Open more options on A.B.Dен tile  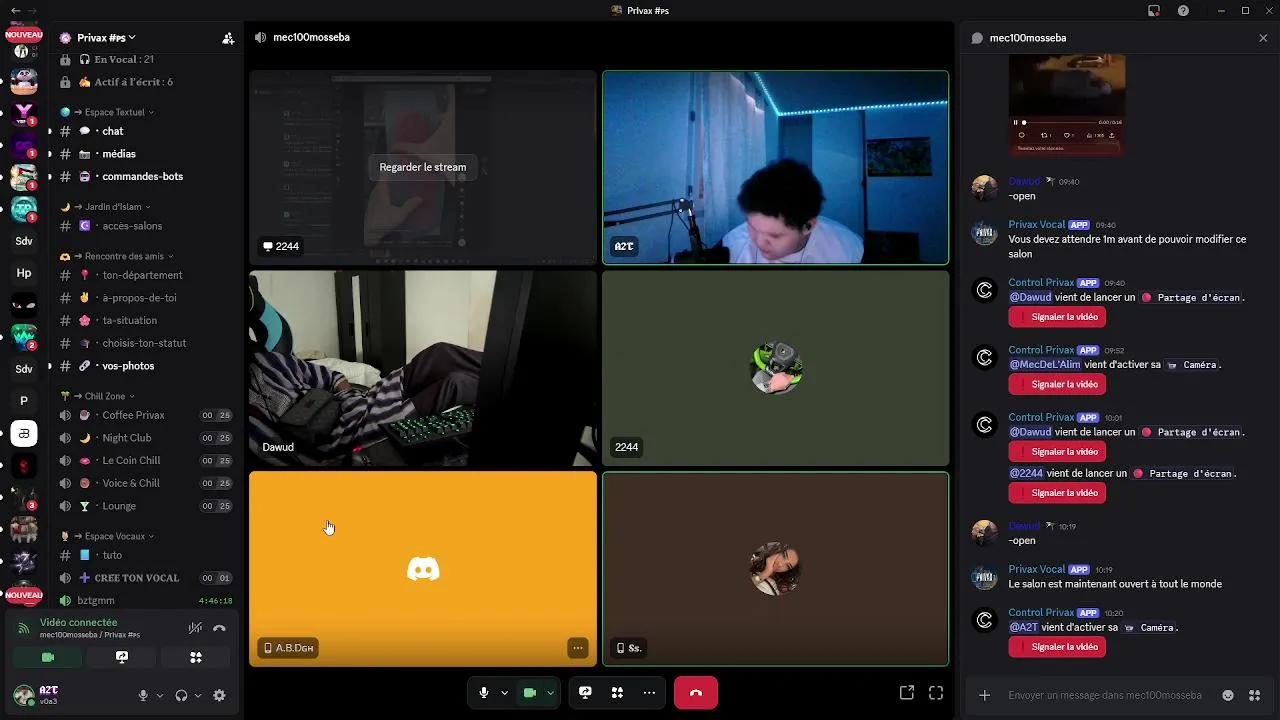578,648
